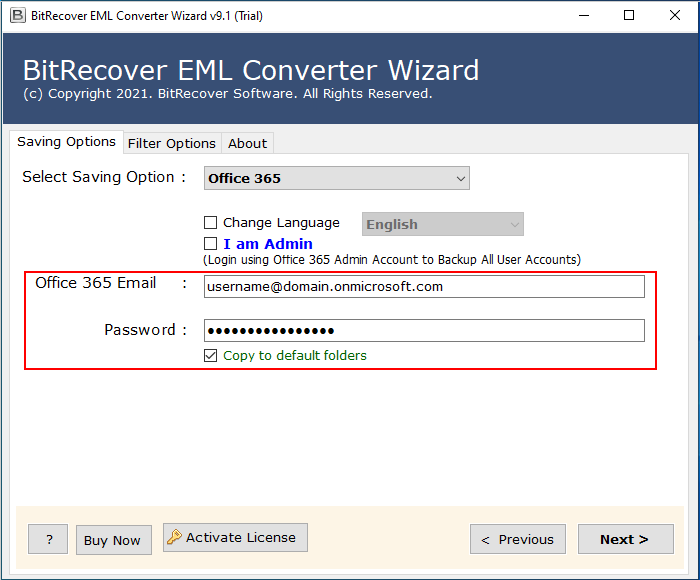Maximize the EML Converter Wizard window
700x580 pixels.
(628, 15)
